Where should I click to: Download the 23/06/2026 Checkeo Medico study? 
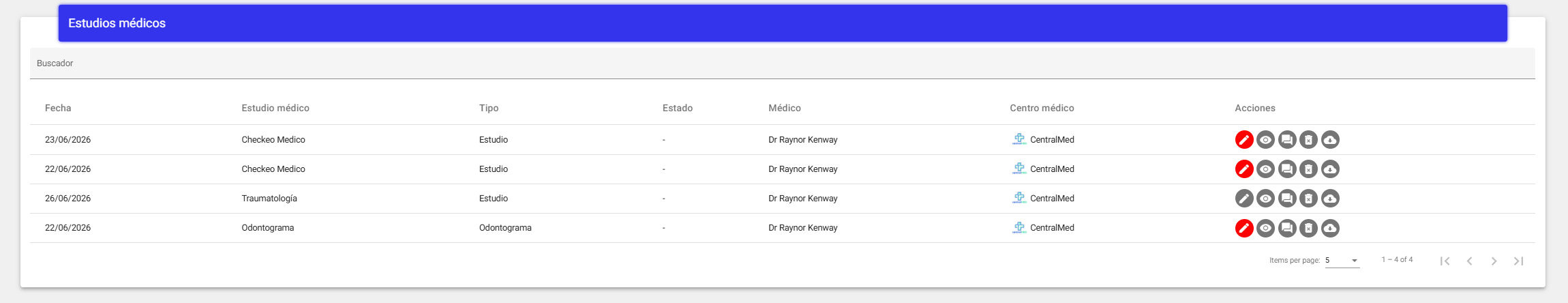click(x=1330, y=140)
